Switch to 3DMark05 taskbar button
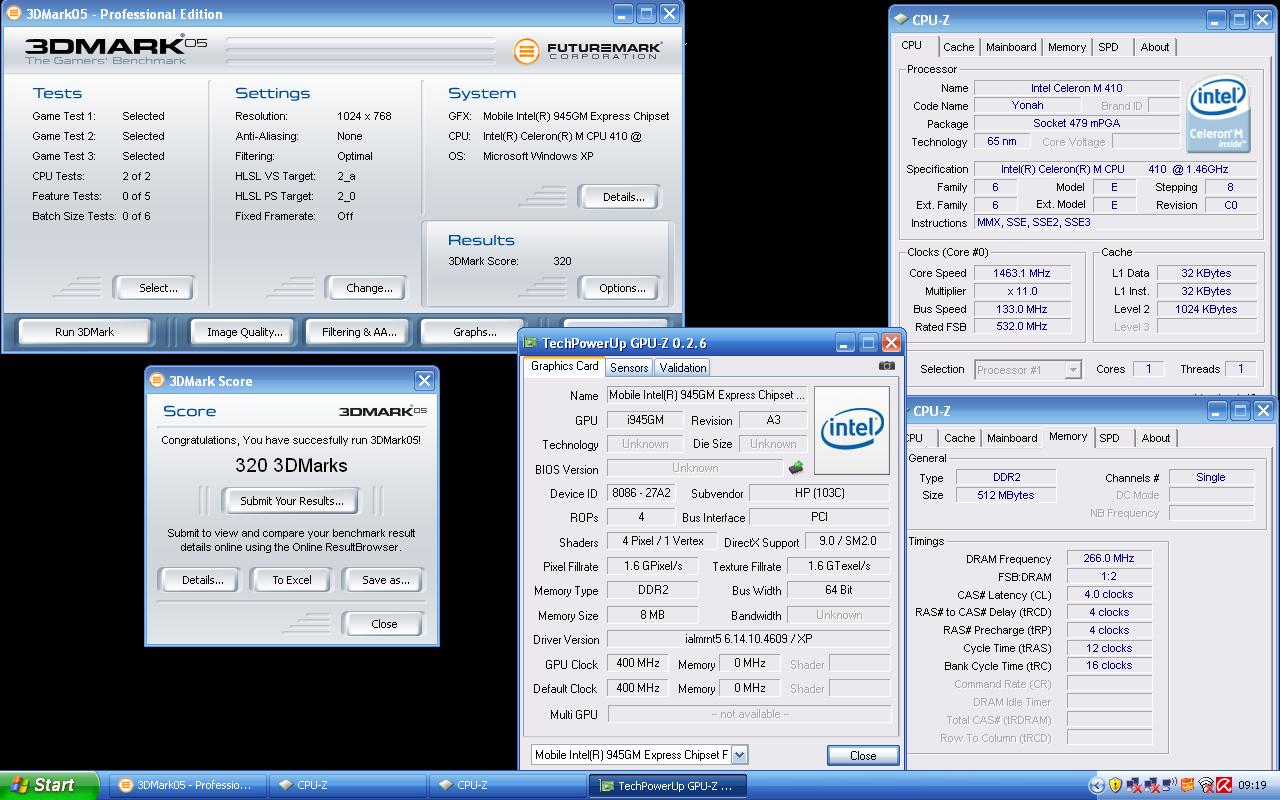Viewport: 1280px width, 800px height. tap(187, 785)
